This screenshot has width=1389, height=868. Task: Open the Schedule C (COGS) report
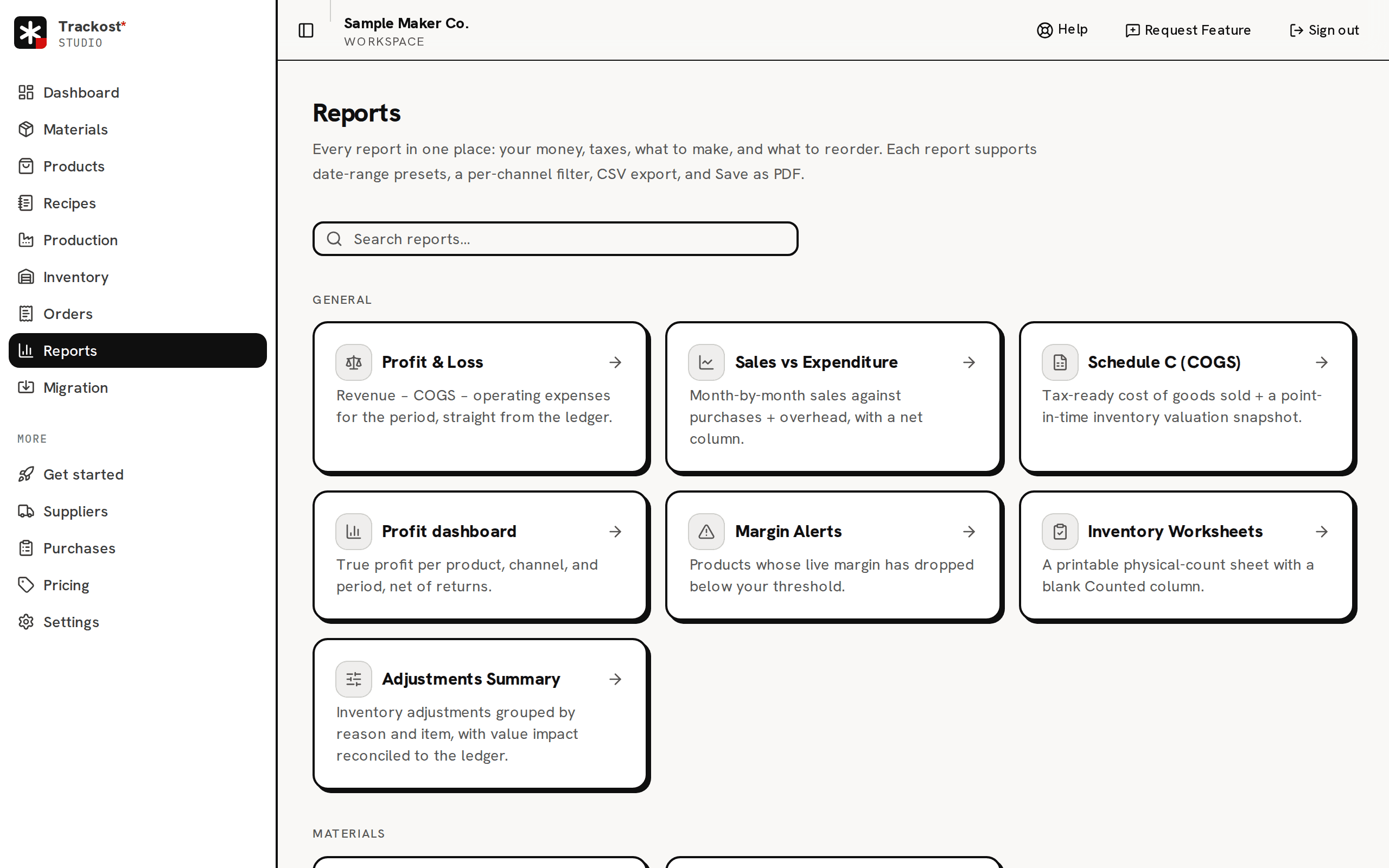(x=1187, y=397)
